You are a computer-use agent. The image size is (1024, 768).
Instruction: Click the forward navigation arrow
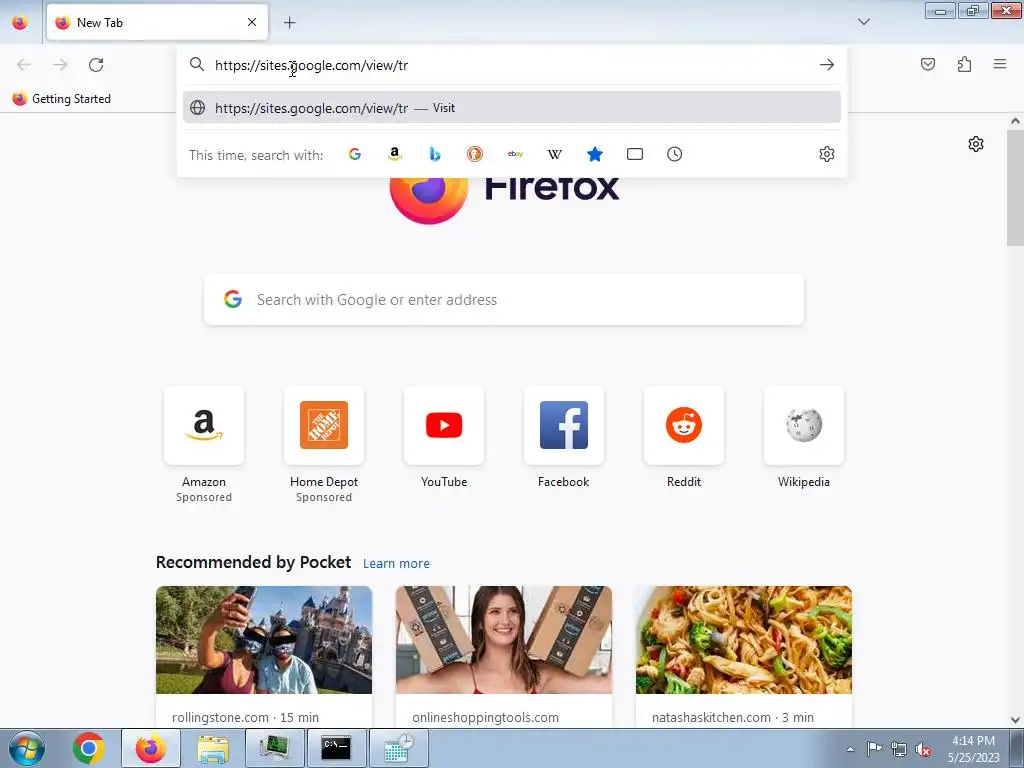(x=60, y=65)
